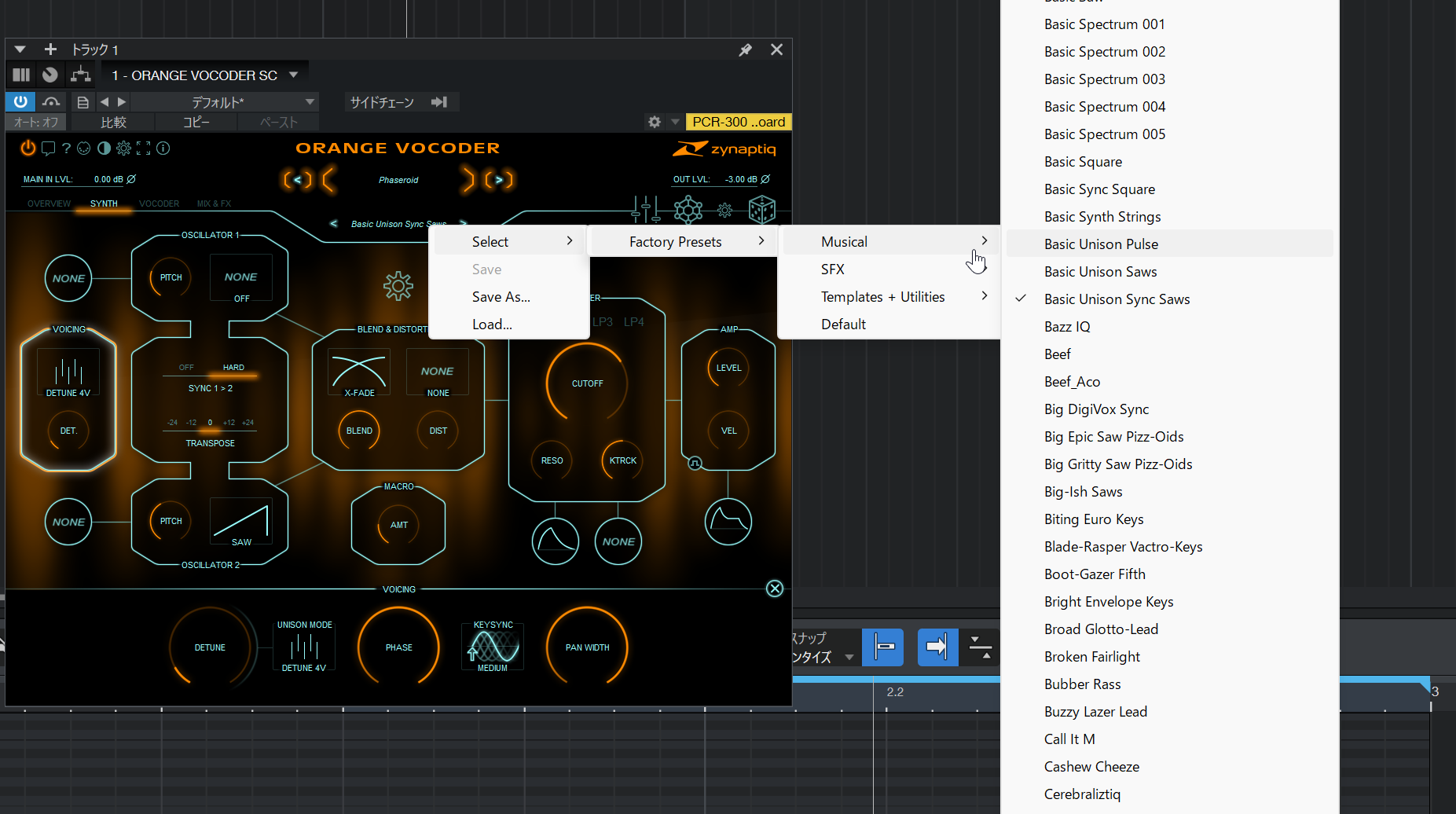
Task: Click the add plus icon beside トラック 1
Action: click(50, 49)
